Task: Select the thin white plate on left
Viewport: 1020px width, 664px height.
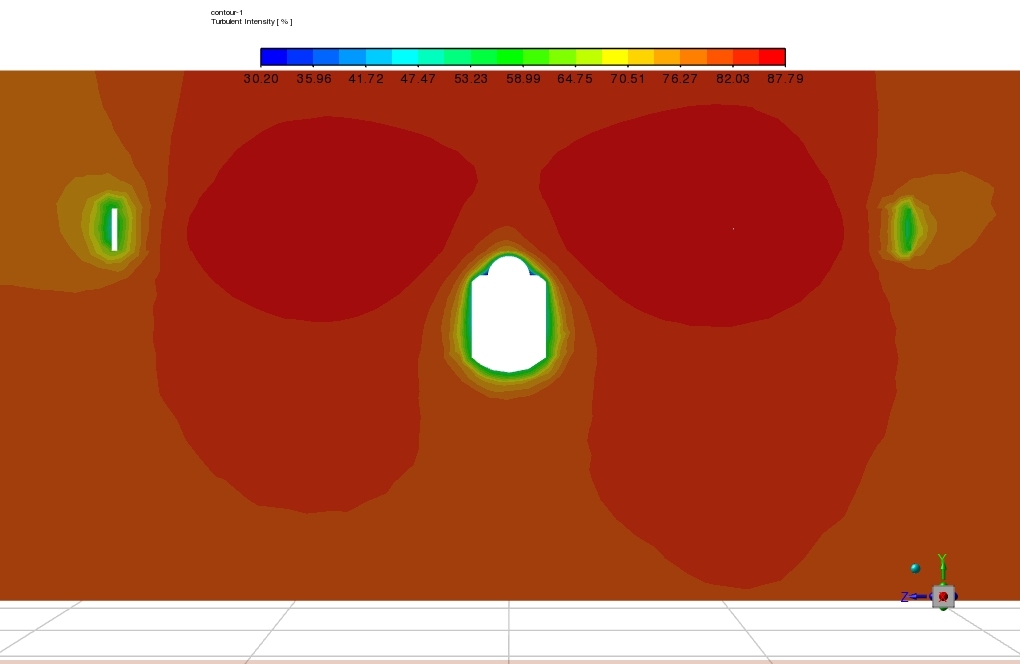Action: [115, 229]
